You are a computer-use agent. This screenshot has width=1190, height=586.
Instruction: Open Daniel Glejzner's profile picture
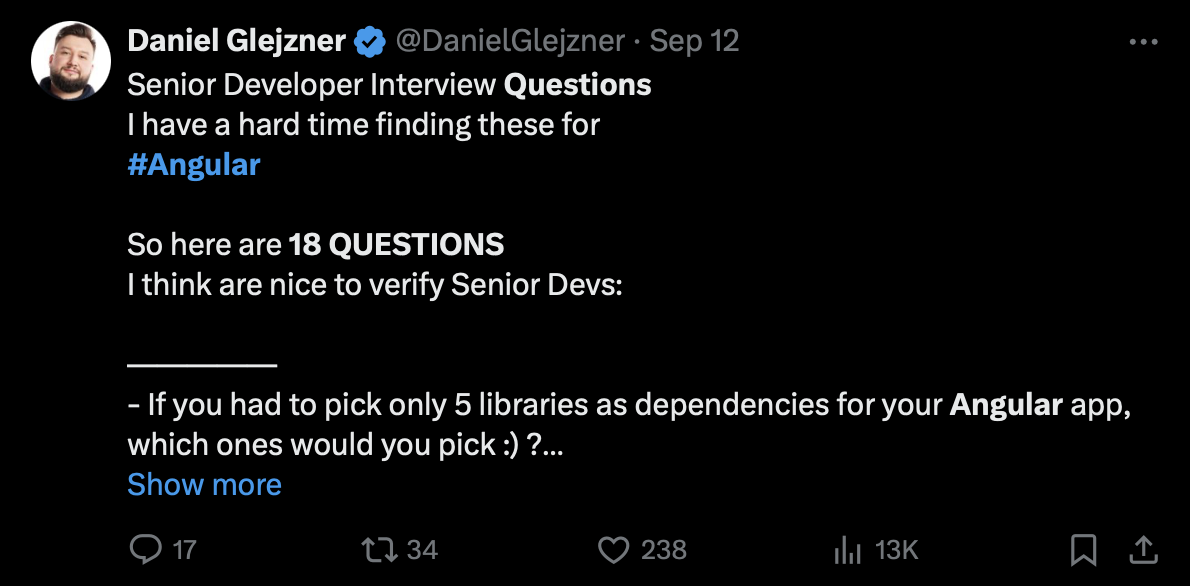(x=70, y=60)
